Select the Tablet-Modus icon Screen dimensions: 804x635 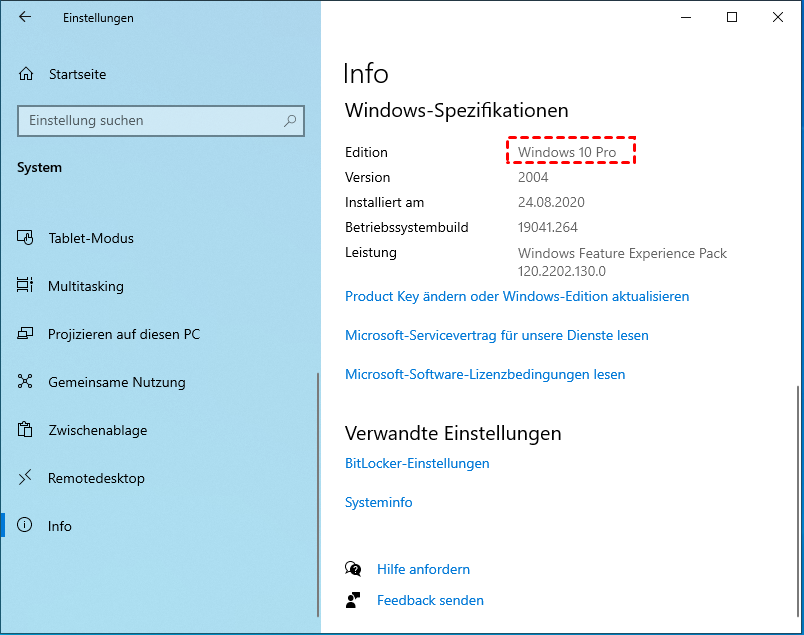pyautogui.click(x=26, y=238)
